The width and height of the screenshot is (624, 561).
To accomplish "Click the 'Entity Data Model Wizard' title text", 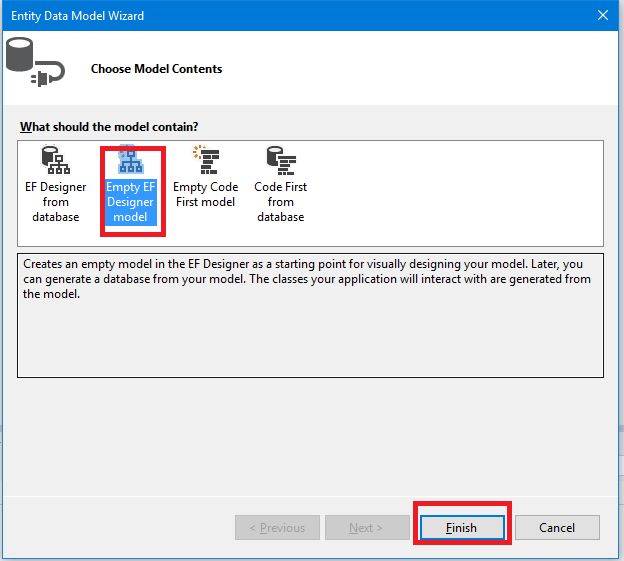I will tap(78, 16).
